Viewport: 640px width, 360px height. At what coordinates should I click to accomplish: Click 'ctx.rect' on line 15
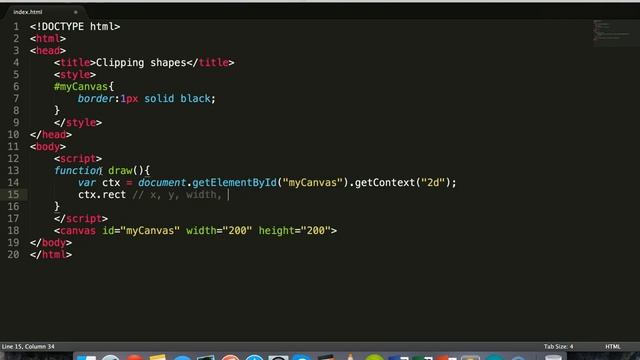[102, 195]
